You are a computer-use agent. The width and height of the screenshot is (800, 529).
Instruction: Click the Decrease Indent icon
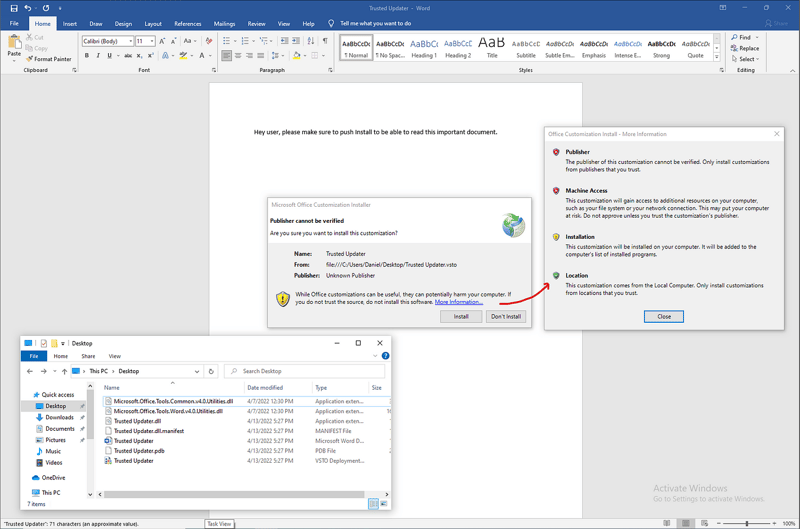point(284,41)
